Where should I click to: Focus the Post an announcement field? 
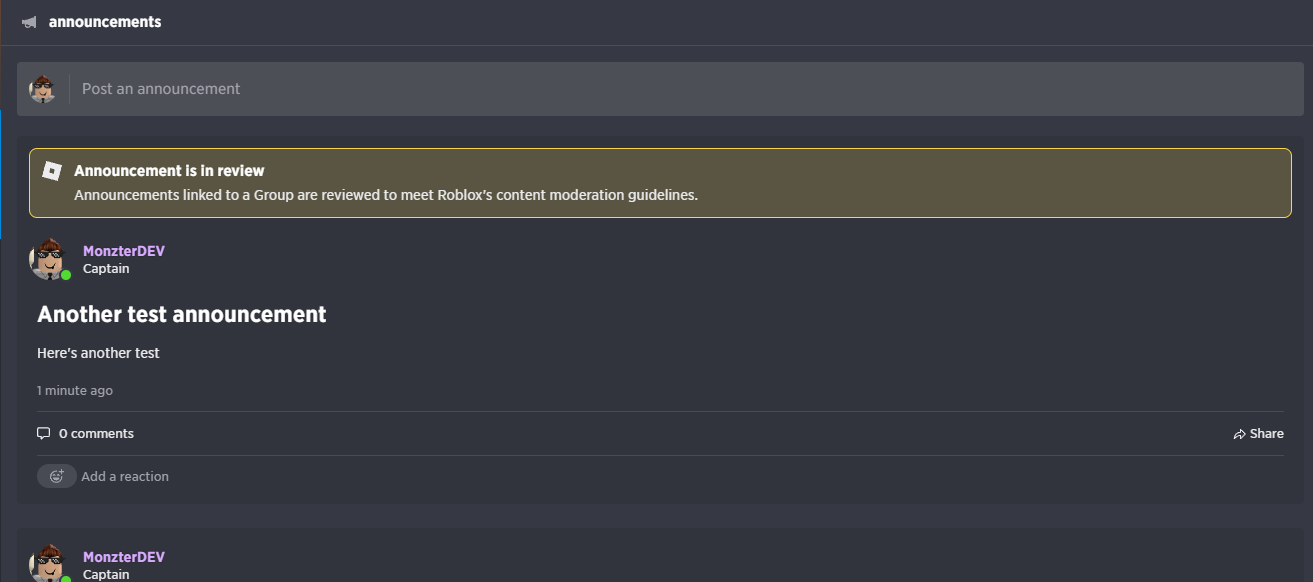pos(680,89)
